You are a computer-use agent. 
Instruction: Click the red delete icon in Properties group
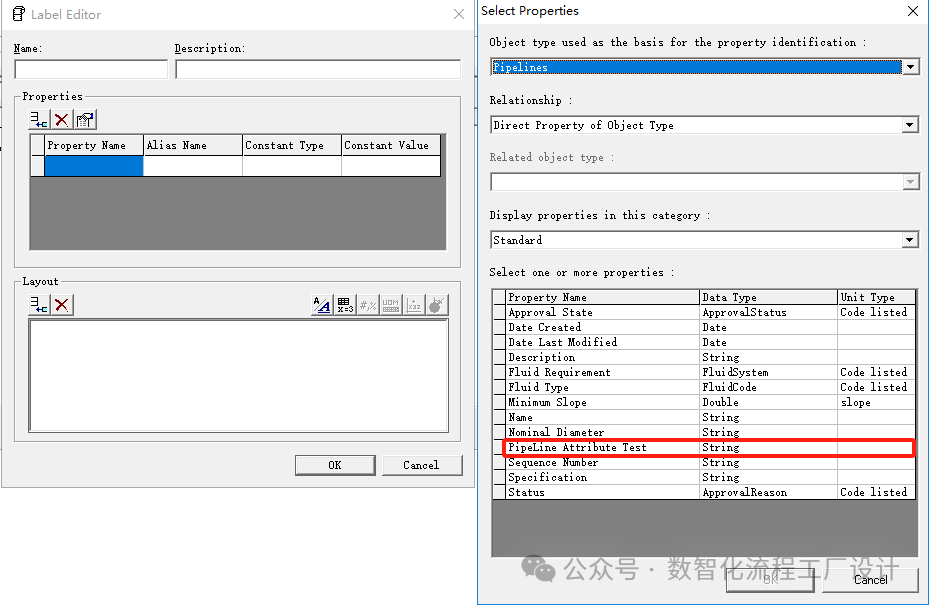tap(62, 120)
